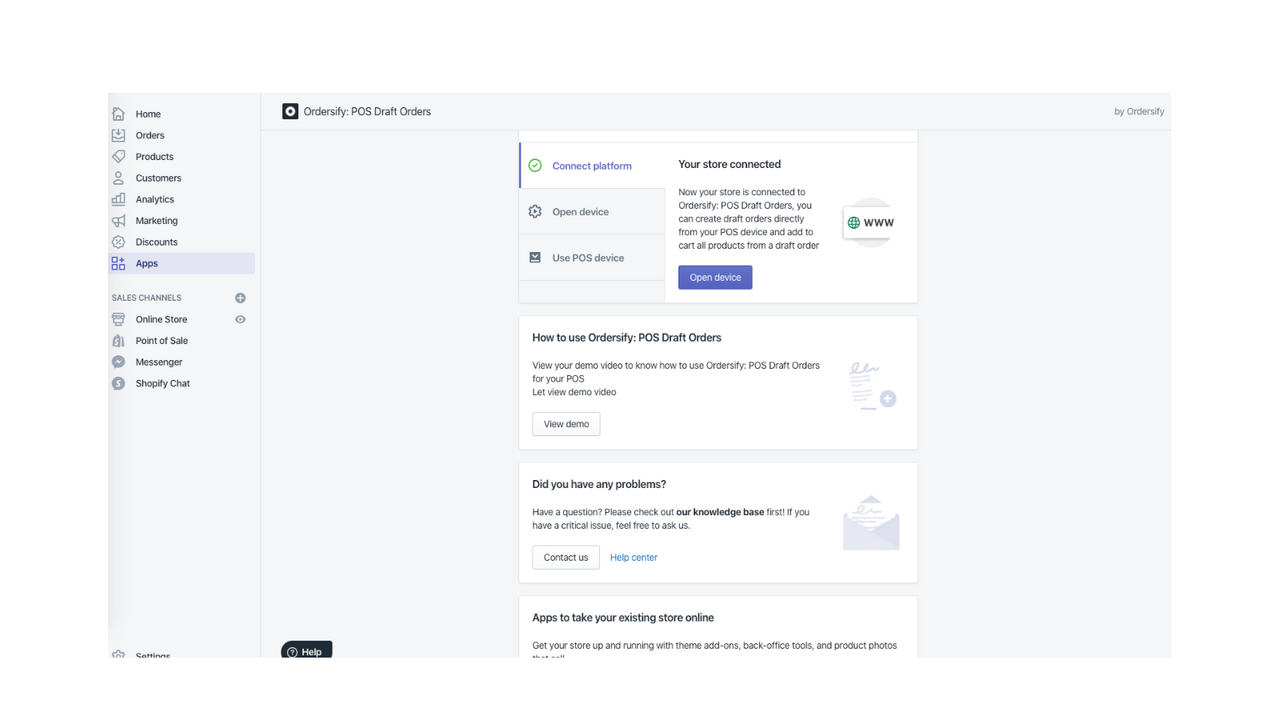
Task: Click the Messenger chat bubble icon
Action: click(x=118, y=362)
